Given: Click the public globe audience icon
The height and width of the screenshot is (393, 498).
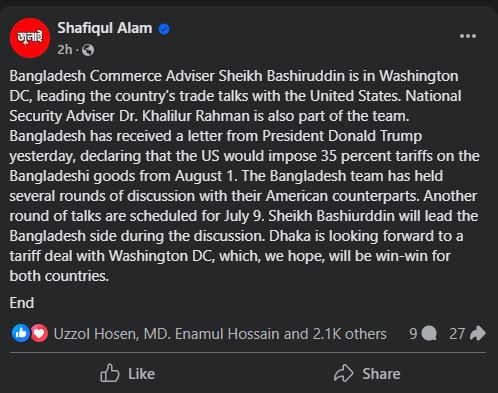Looking at the screenshot, I should click(88, 50).
